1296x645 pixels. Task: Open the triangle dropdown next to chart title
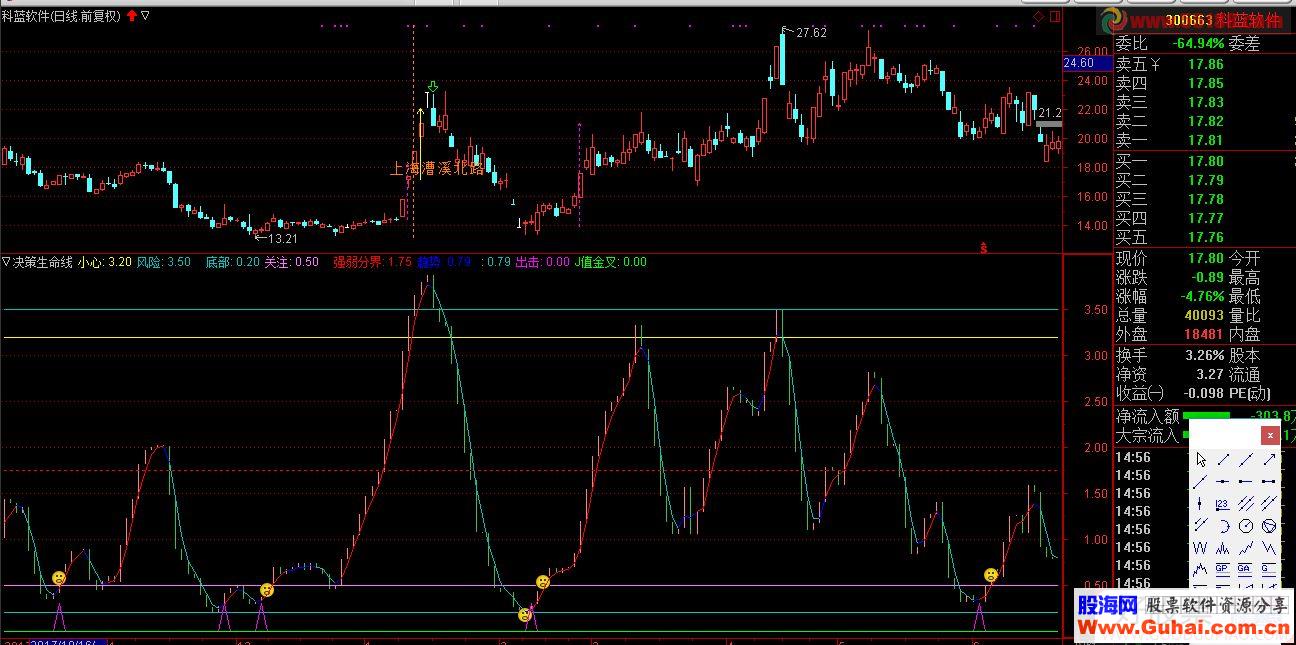point(145,15)
